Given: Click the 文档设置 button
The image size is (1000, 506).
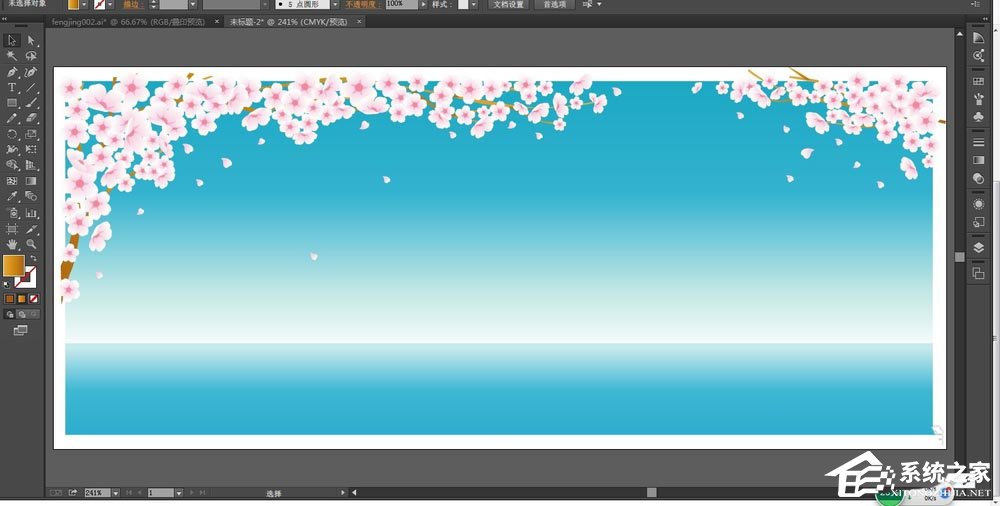Looking at the screenshot, I should 508,5.
